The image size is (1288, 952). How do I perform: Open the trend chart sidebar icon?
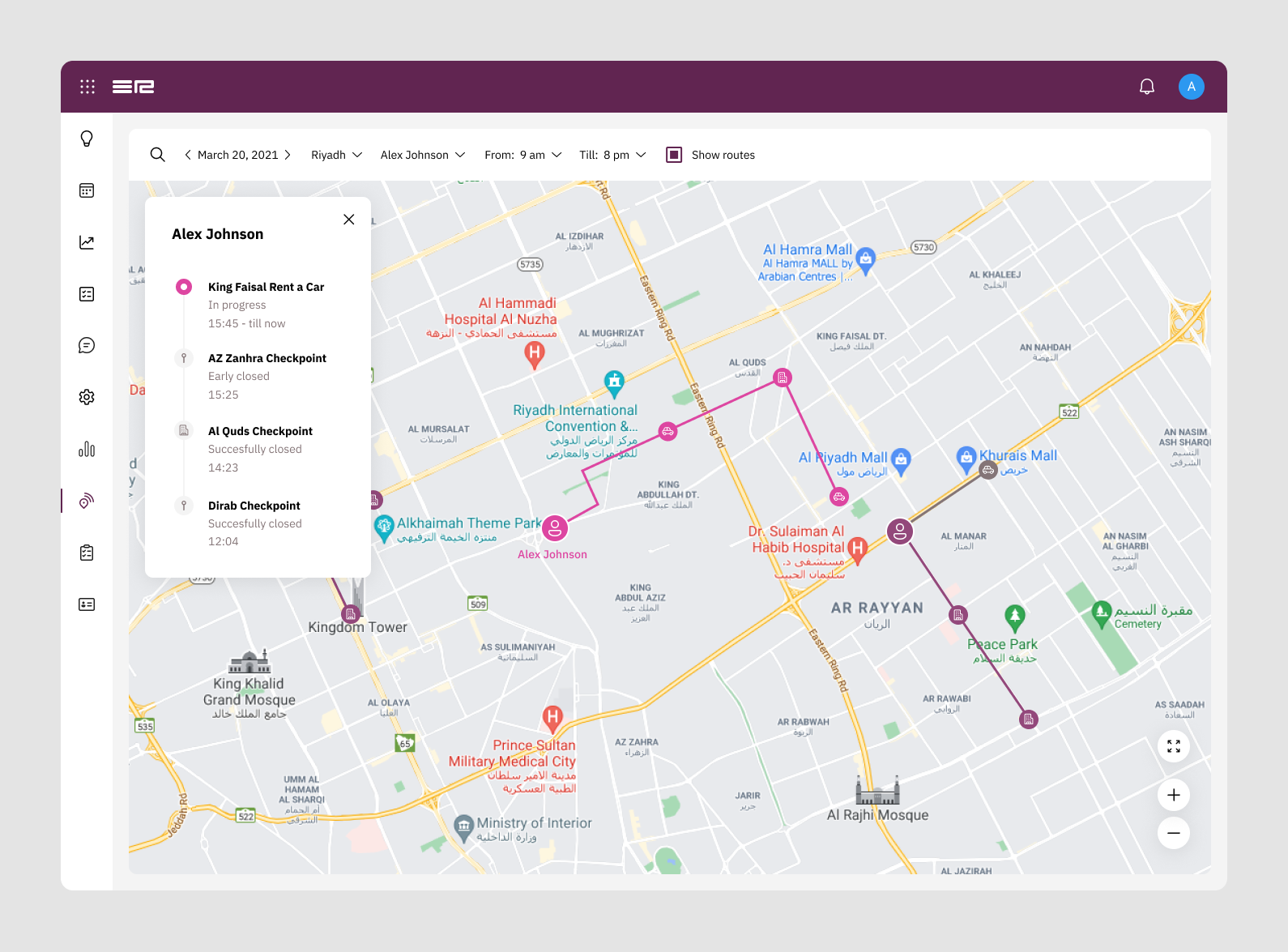pyautogui.click(x=87, y=242)
